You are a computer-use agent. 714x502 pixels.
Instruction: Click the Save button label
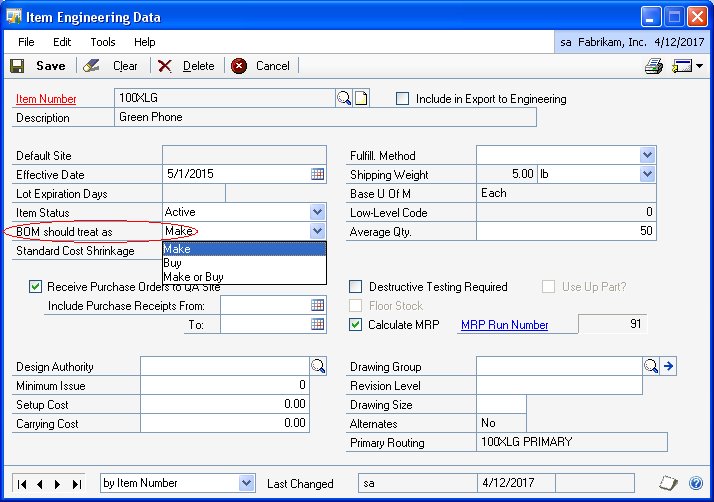pyautogui.click(x=51, y=66)
